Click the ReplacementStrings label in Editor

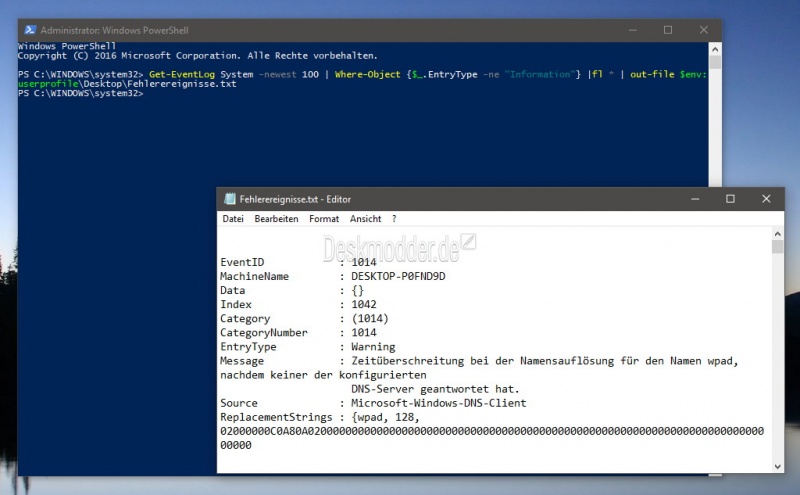pyautogui.click(x=276, y=417)
